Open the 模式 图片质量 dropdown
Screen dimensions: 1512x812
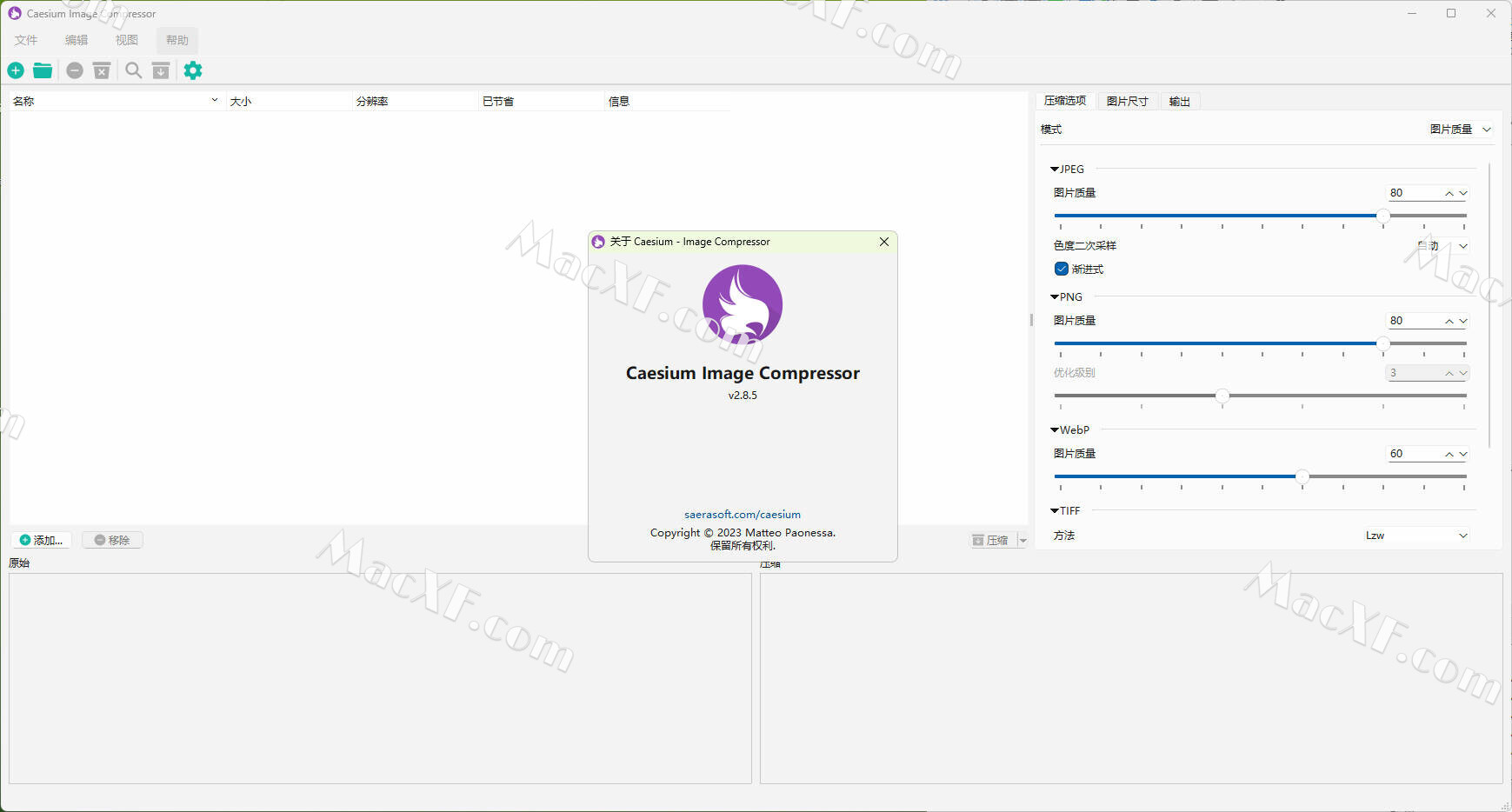click(1461, 129)
